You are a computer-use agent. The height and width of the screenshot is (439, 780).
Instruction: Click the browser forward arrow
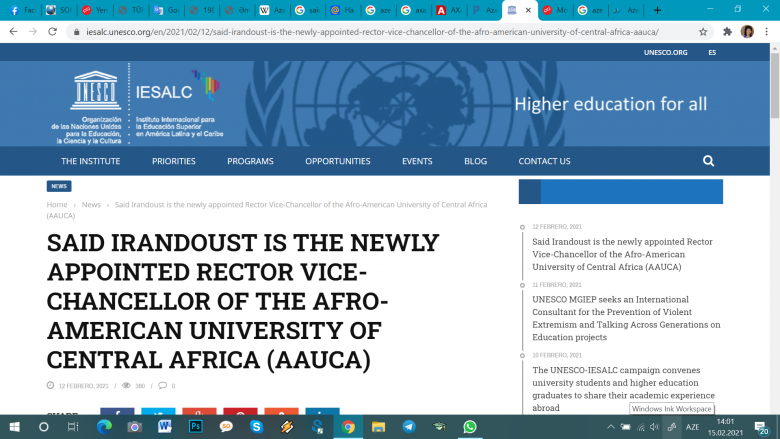point(33,31)
